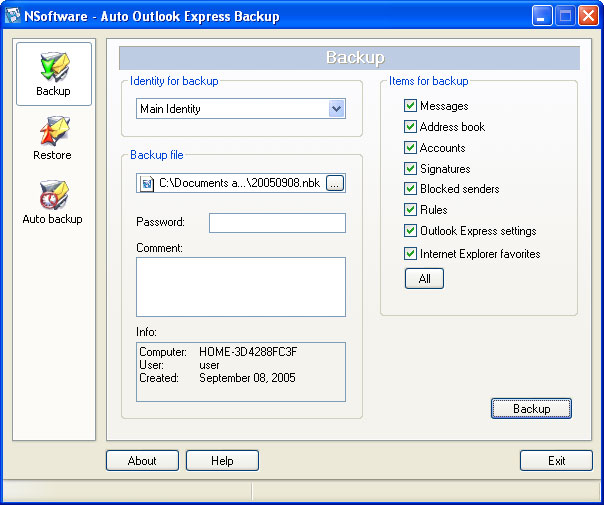This screenshot has height=505, width=604.
Task: Click the browse (...) button for the backup file
Action: [335, 183]
